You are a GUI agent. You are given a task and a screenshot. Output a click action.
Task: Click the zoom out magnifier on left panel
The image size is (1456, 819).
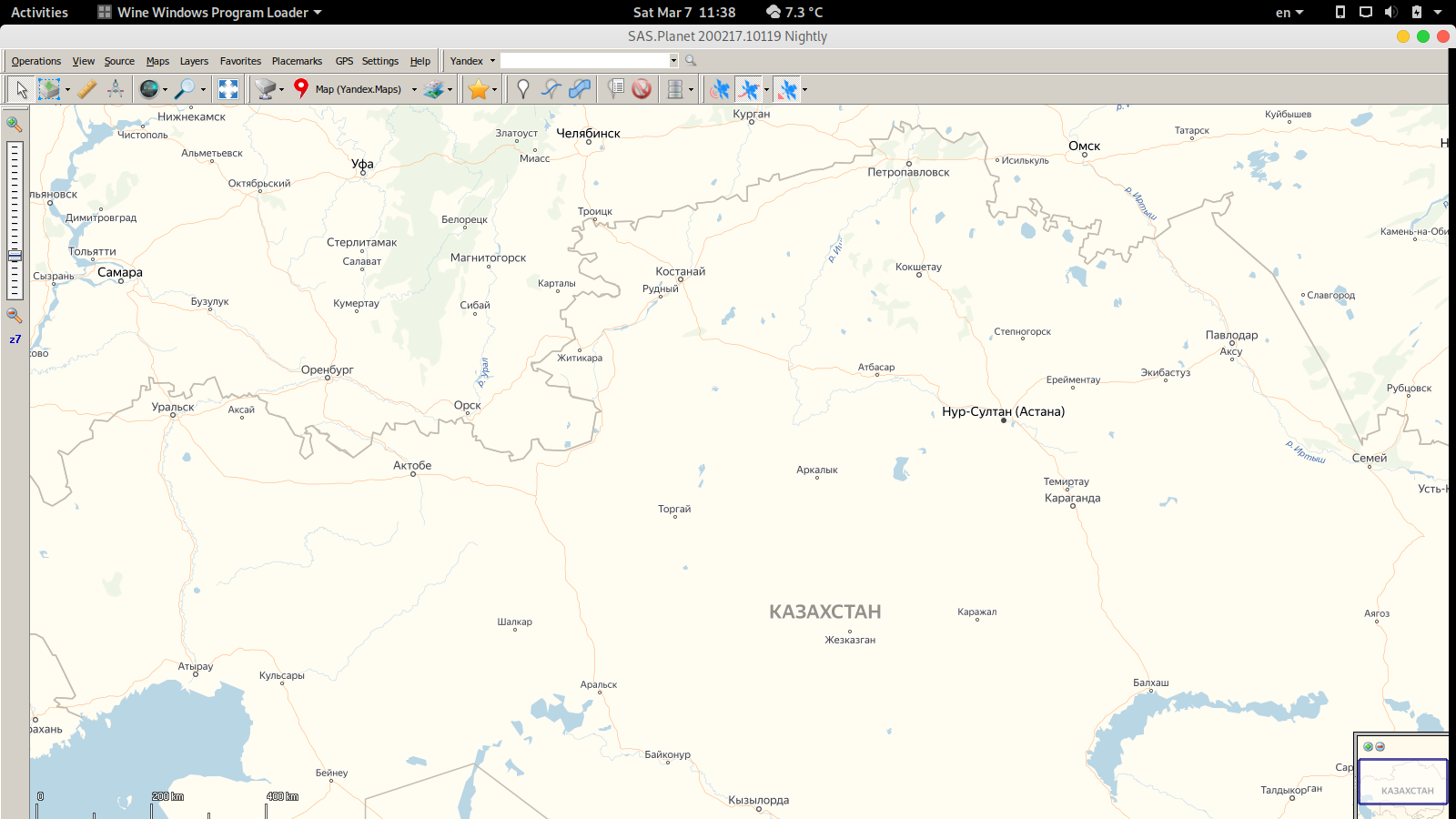(15, 316)
